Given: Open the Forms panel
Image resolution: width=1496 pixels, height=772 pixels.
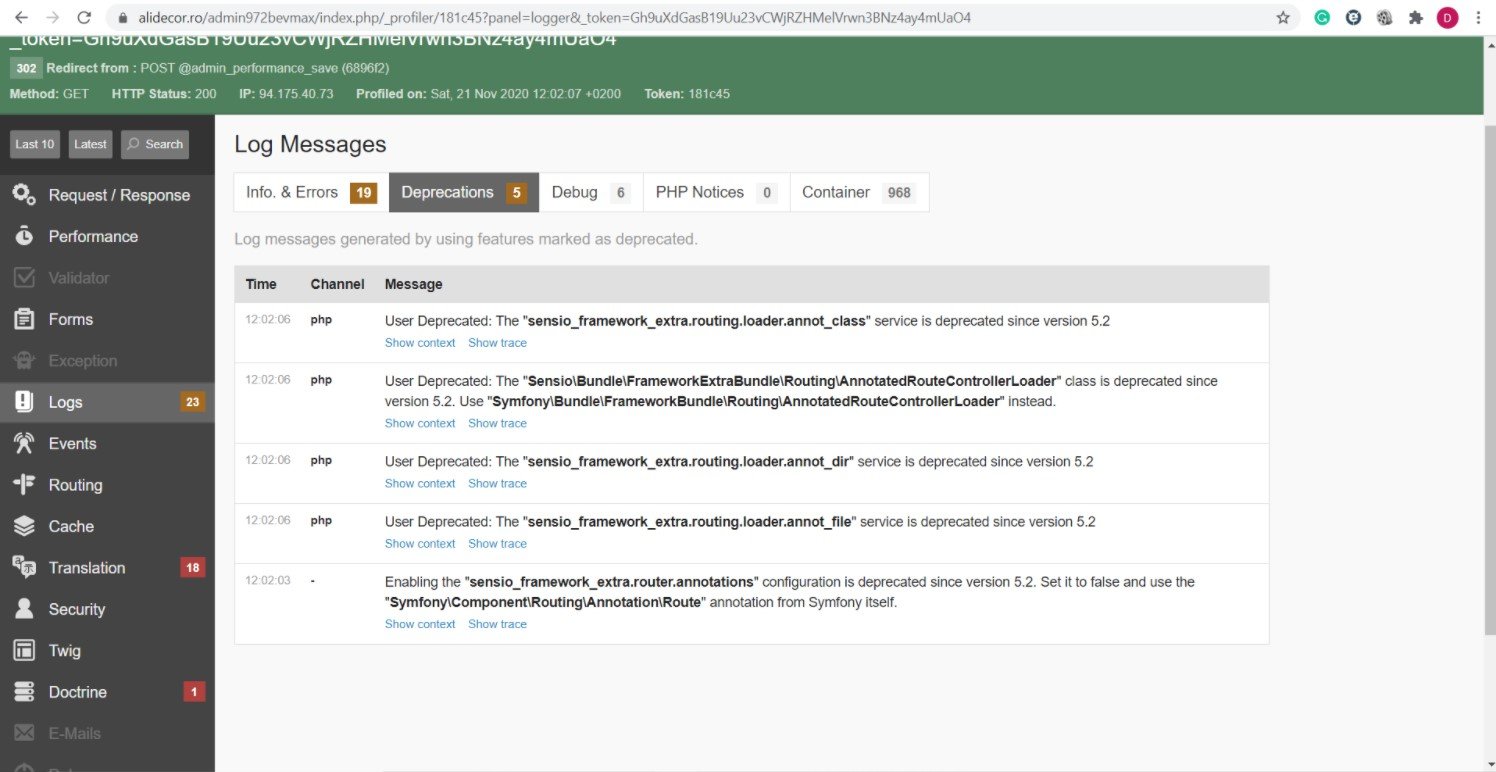Looking at the screenshot, I should click(107, 319).
